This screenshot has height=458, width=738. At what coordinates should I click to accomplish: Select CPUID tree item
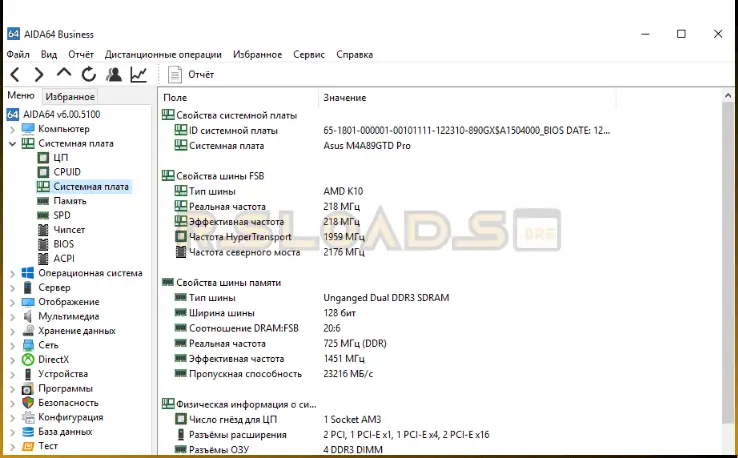click(67, 172)
